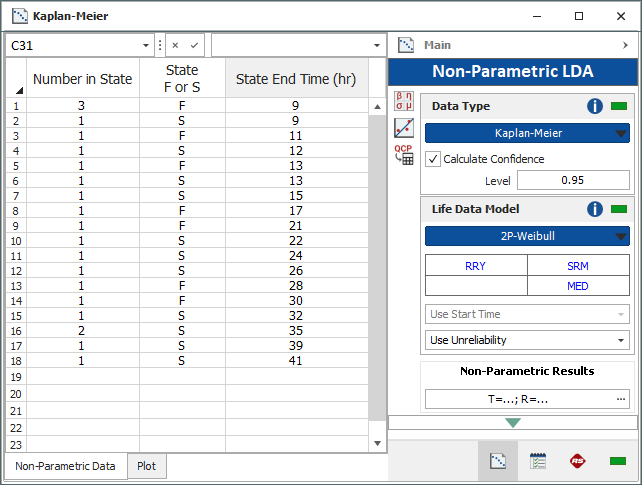The height and width of the screenshot is (485, 642).
Task: Click the scroll down arrow of data sheet
Action: [x=378, y=443]
